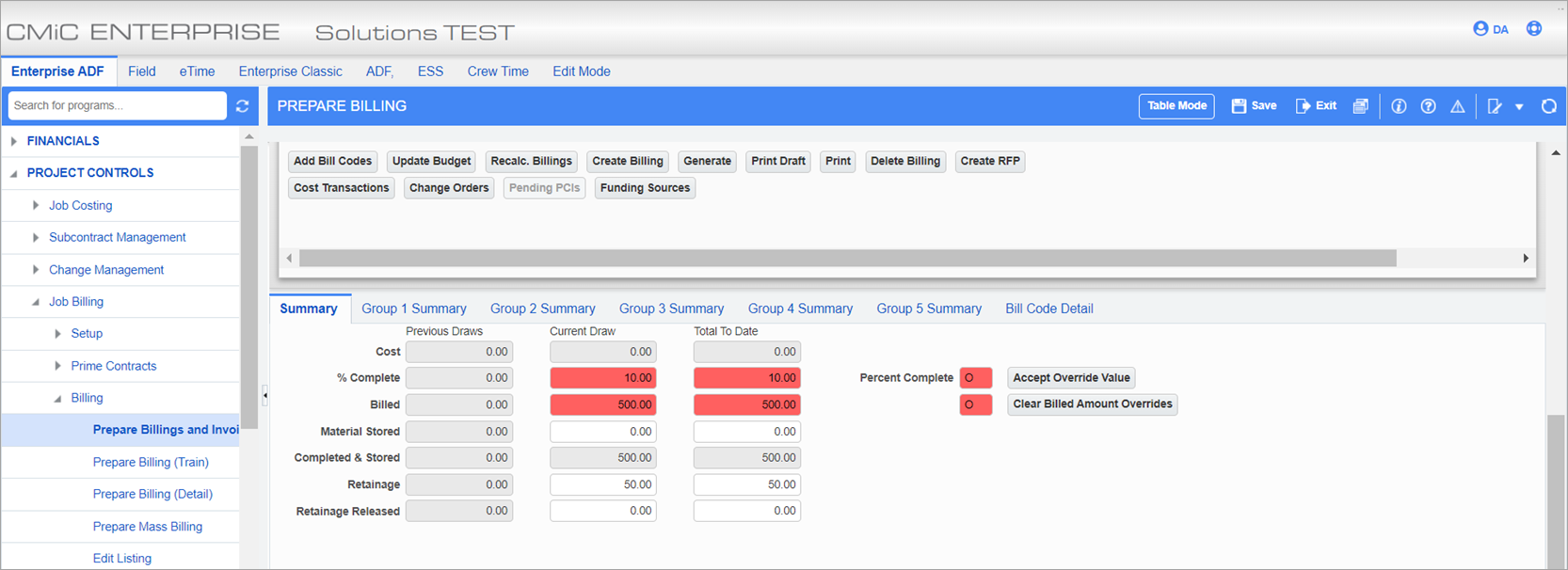Click the Funding Sources button
Image resolution: width=1568 pixels, height=570 pixels.
pyautogui.click(x=645, y=188)
